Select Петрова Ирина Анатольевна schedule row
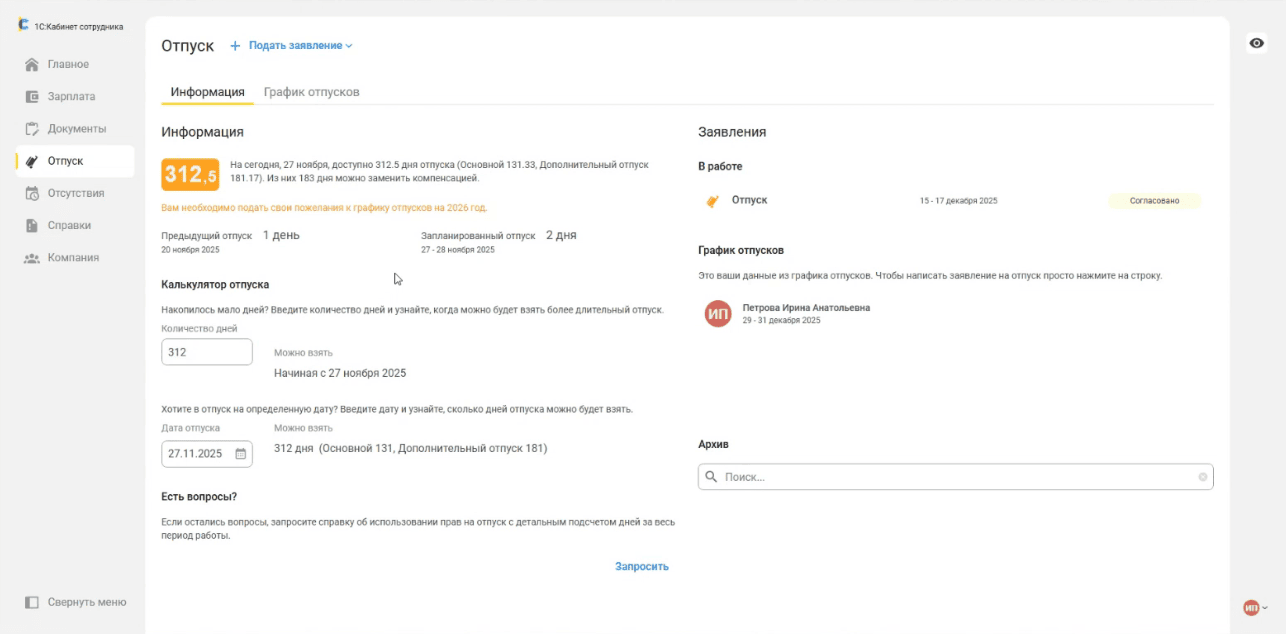Screen dimensions: 1286x634 [805, 313]
